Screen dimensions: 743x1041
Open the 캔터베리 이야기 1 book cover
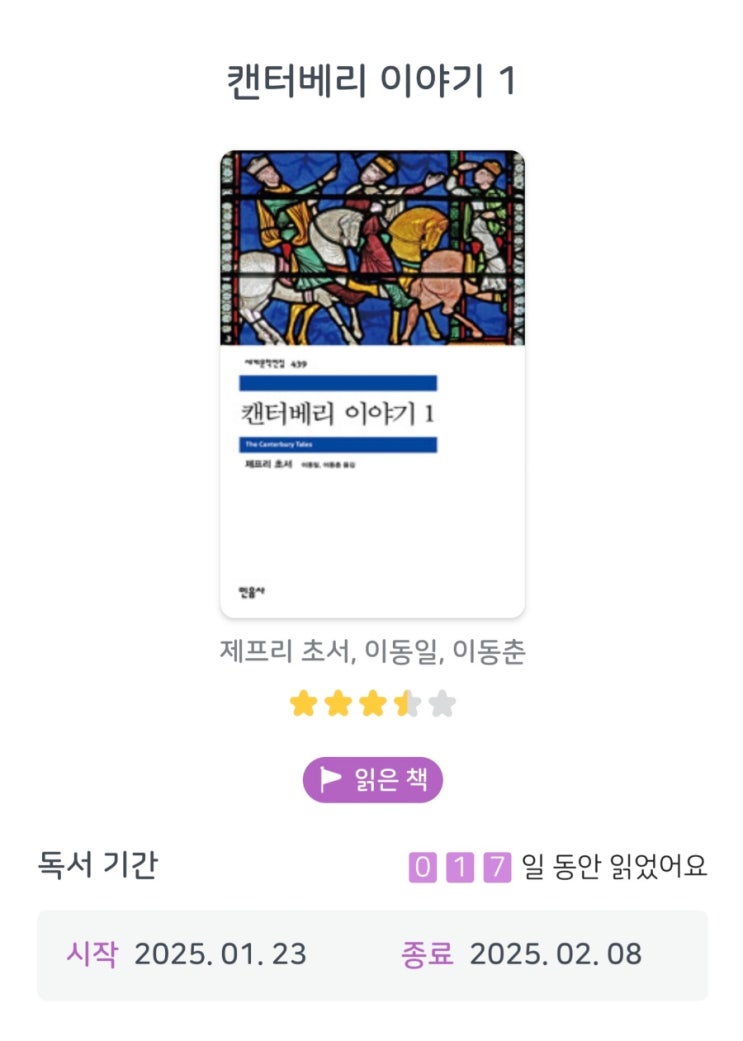[372, 384]
